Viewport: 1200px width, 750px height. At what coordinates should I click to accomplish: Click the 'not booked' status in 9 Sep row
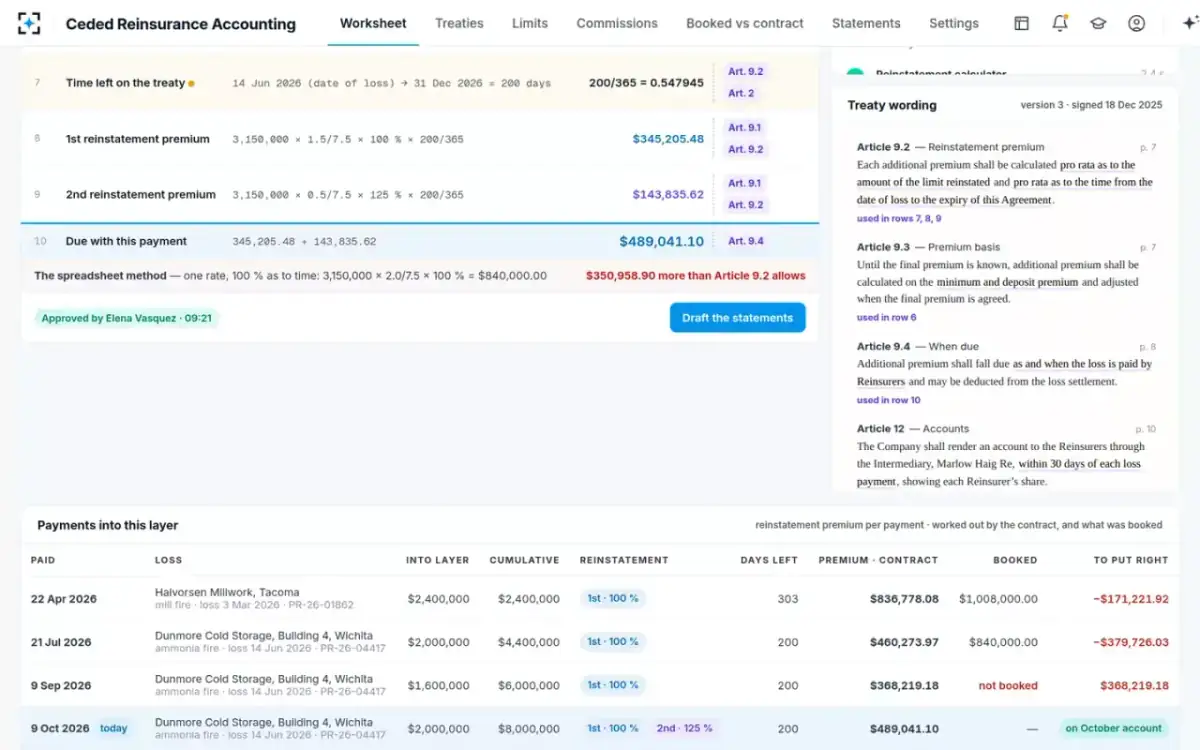1008,686
